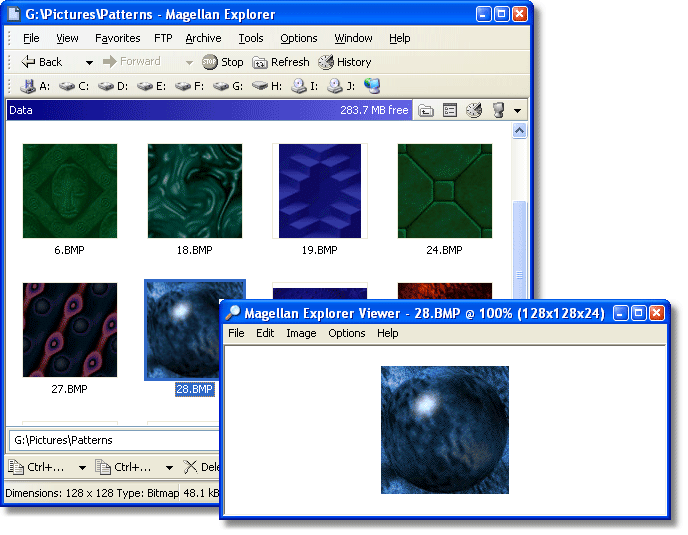The image size is (688, 535).
Task: Switch to drive G:
Action: [230, 86]
